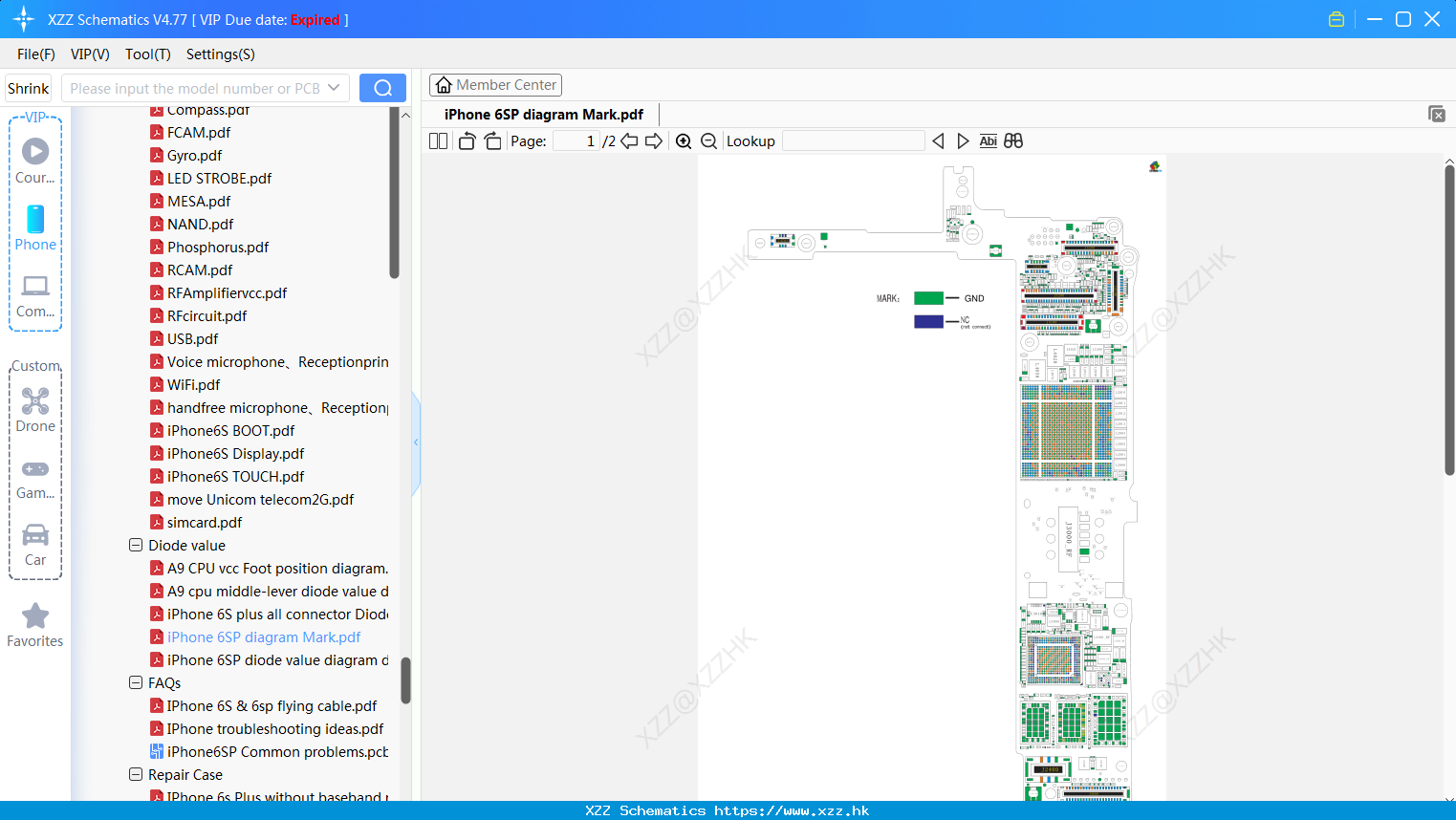The height and width of the screenshot is (820, 1456).
Task: Open IPhone troubleshooting ideas.pdf
Action: (x=275, y=729)
